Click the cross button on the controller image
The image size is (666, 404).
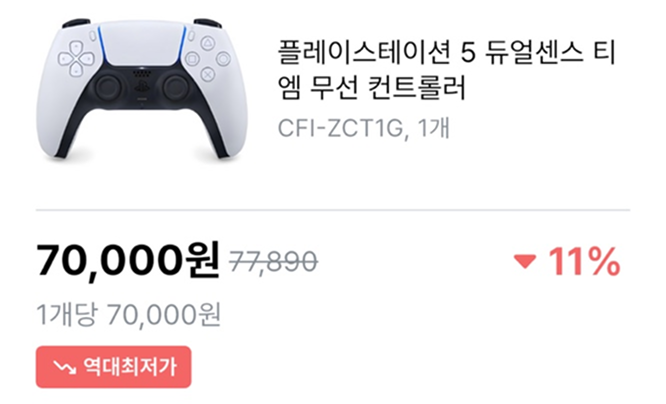[x=207, y=74]
